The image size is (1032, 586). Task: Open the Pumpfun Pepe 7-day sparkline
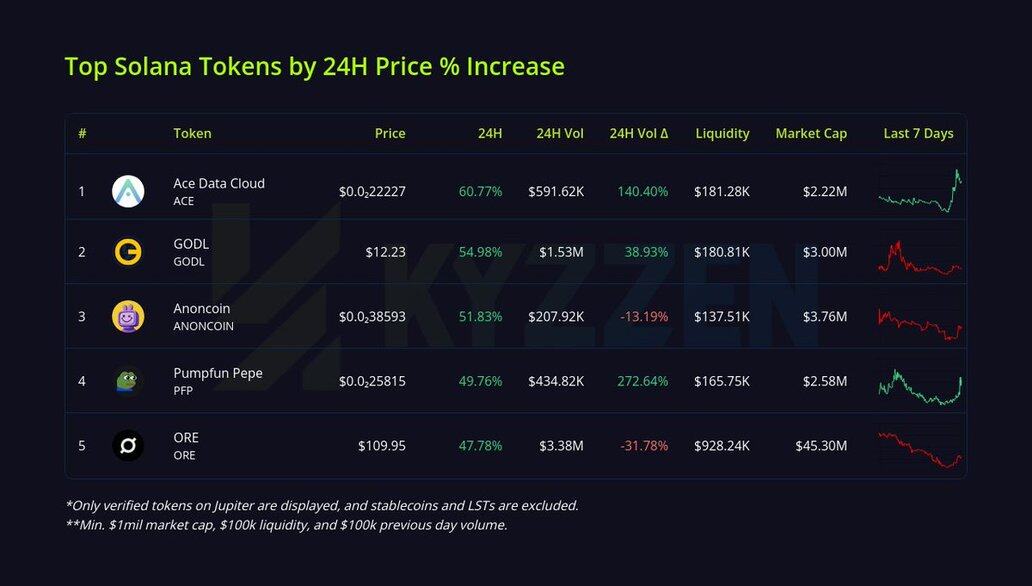(x=919, y=386)
